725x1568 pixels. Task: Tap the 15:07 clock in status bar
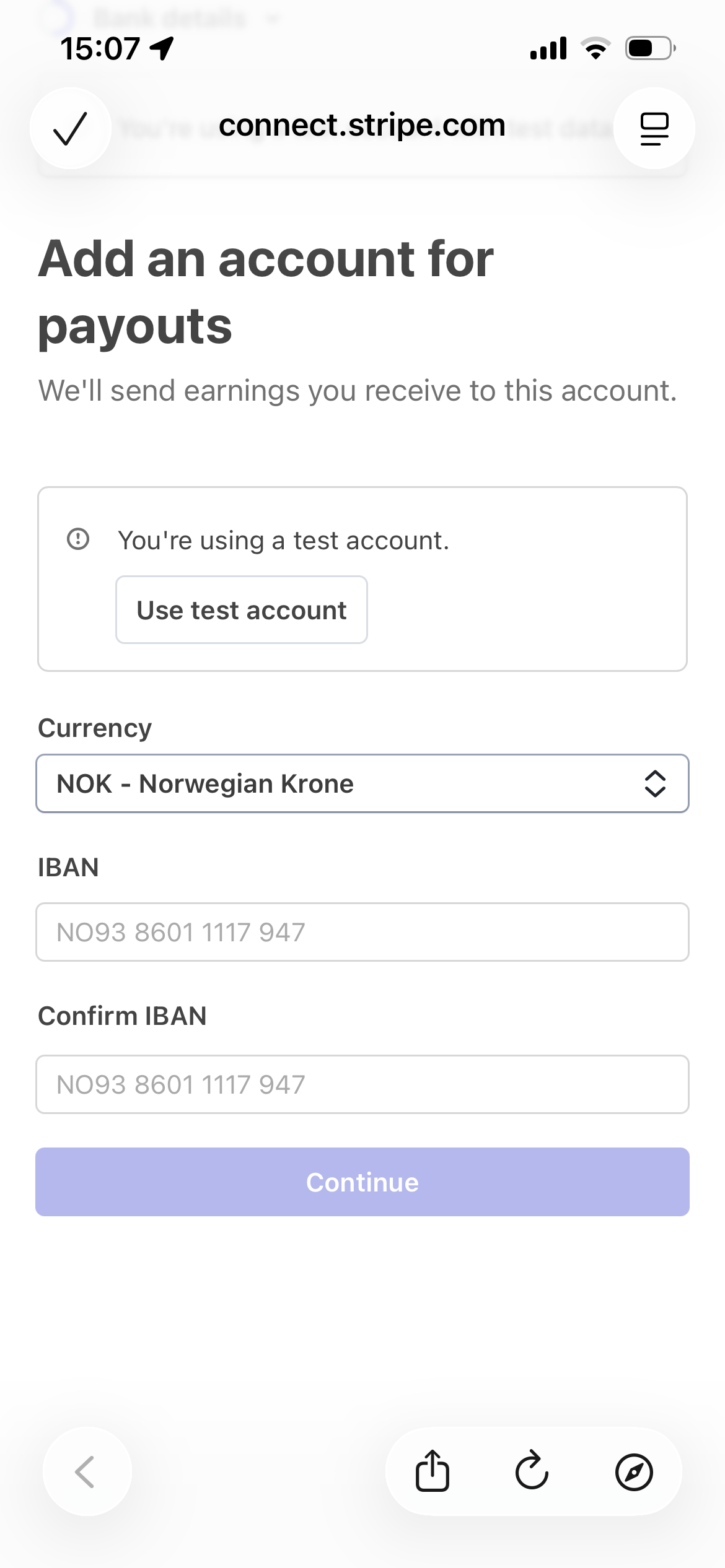tap(100, 48)
